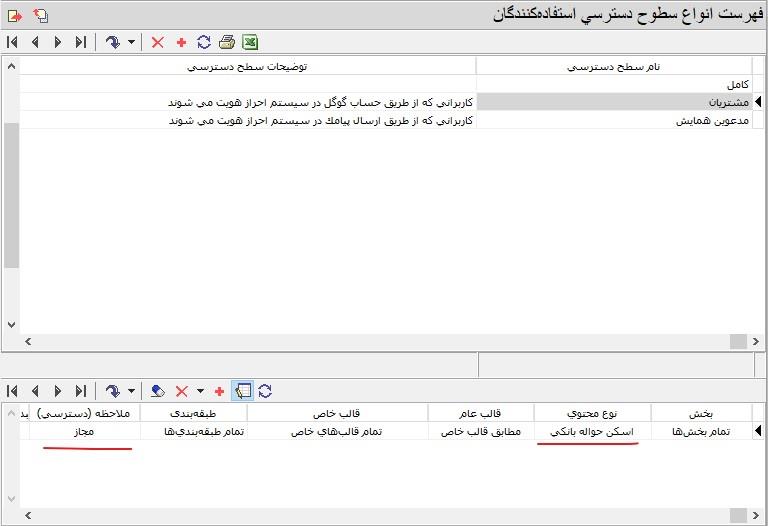Print the access levels list

click(x=227, y=42)
